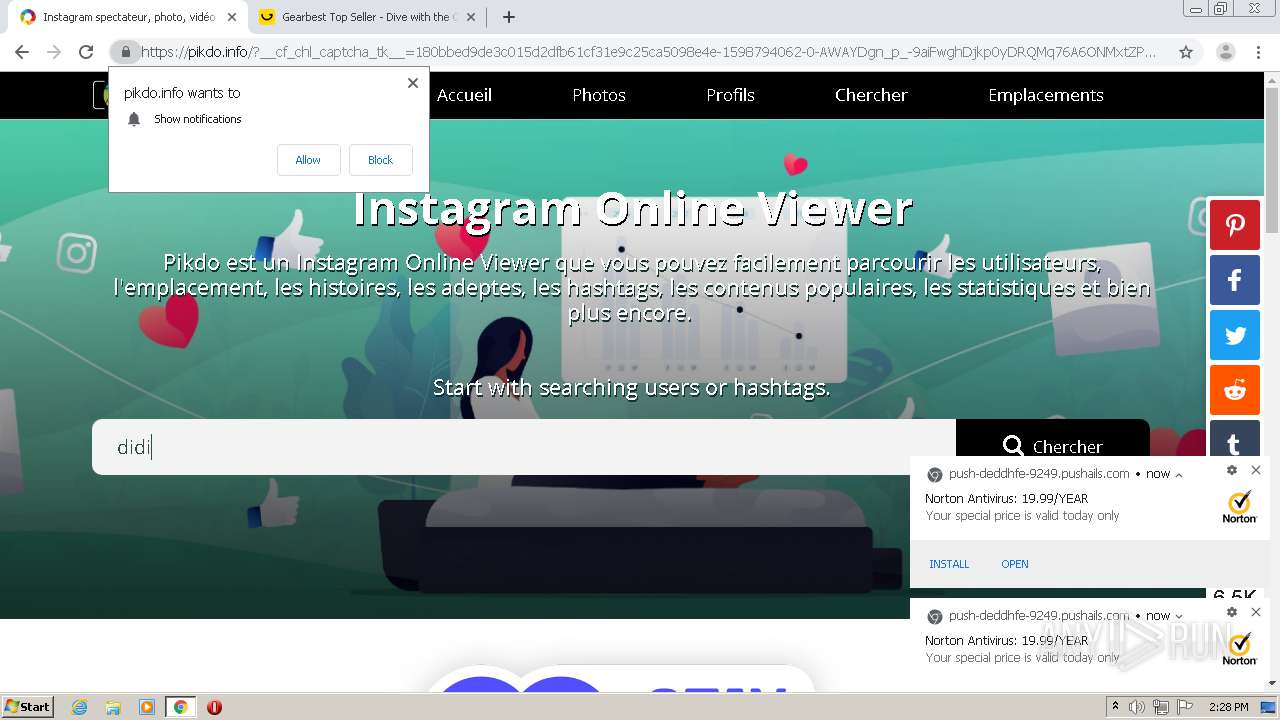Click the 2:28 PM taskbar clock
The width and height of the screenshot is (1280, 720).
pos(1228,707)
